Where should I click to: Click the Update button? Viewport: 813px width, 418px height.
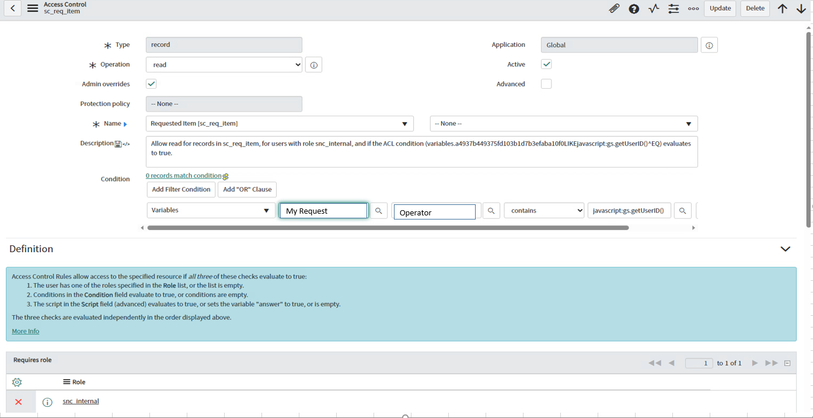point(720,9)
